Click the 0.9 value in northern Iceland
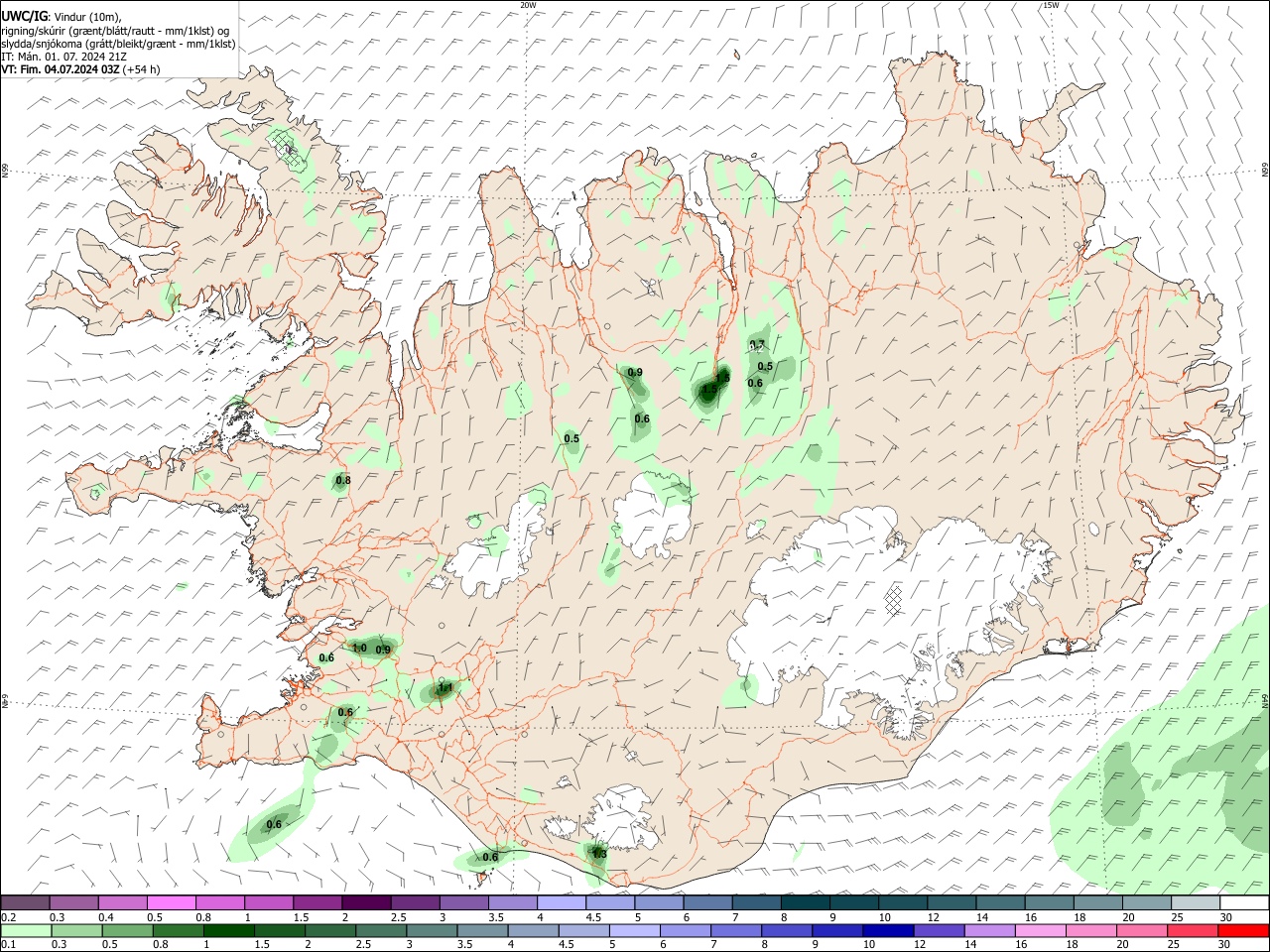Screen dimensions: 1270x952 [x=635, y=373]
